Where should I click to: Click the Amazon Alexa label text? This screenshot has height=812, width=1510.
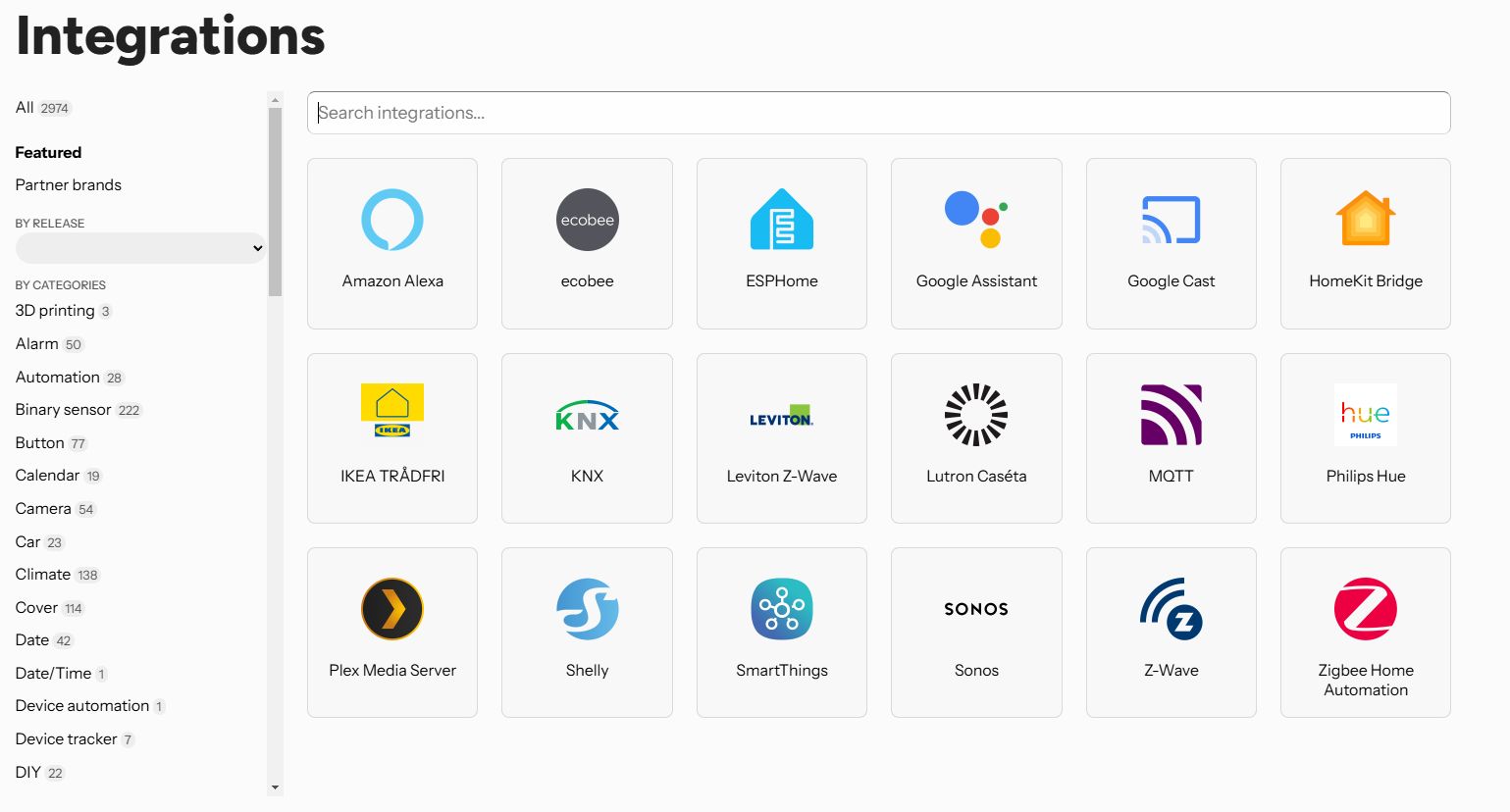(392, 280)
